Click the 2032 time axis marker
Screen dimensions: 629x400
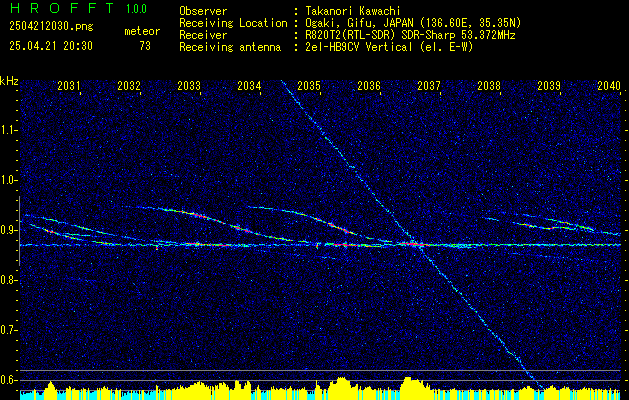tap(129, 85)
